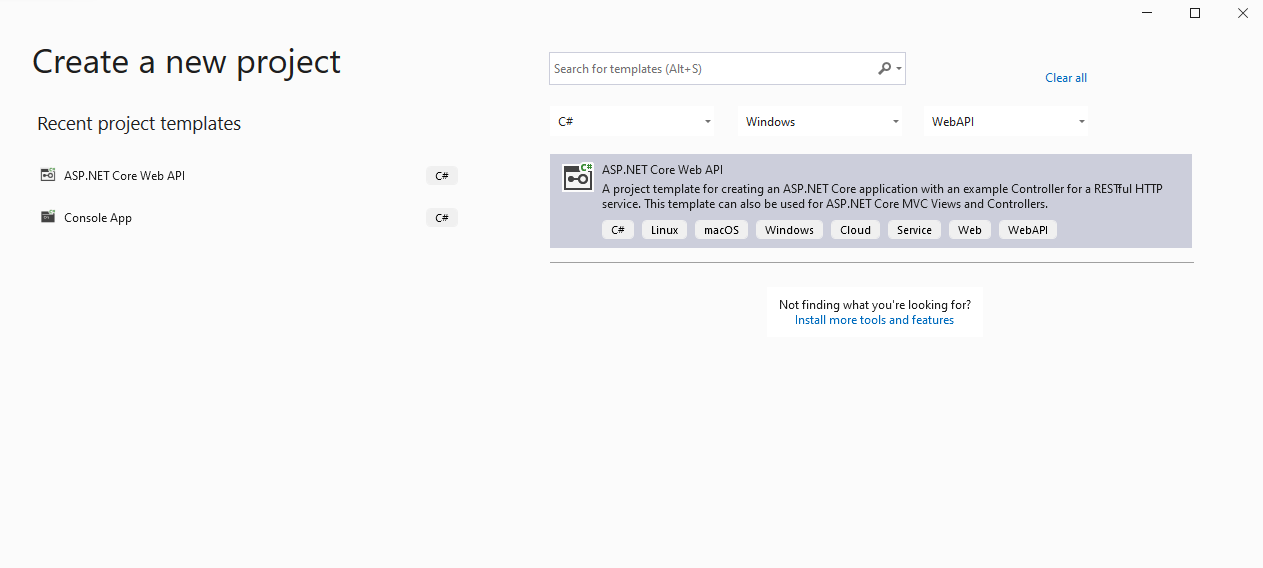The height and width of the screenshot is (568, 1263).
Task: Select recent template ASP.NET Core Web API
Action: pos(248,176)
